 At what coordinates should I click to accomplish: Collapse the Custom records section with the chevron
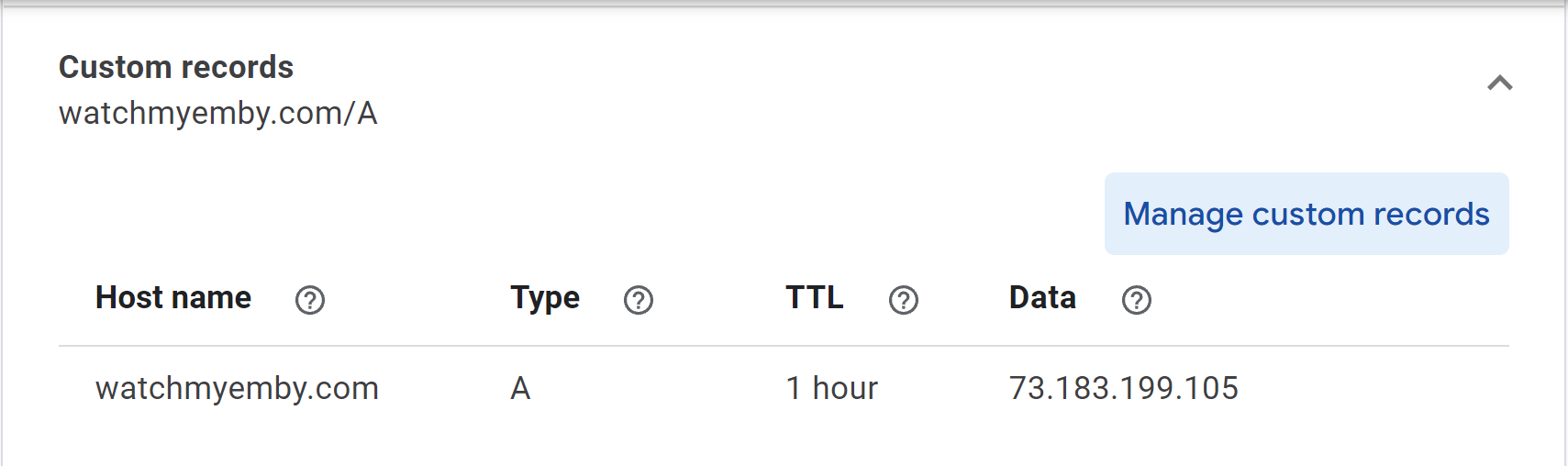pyautogui.click(x=1500, y=83)
